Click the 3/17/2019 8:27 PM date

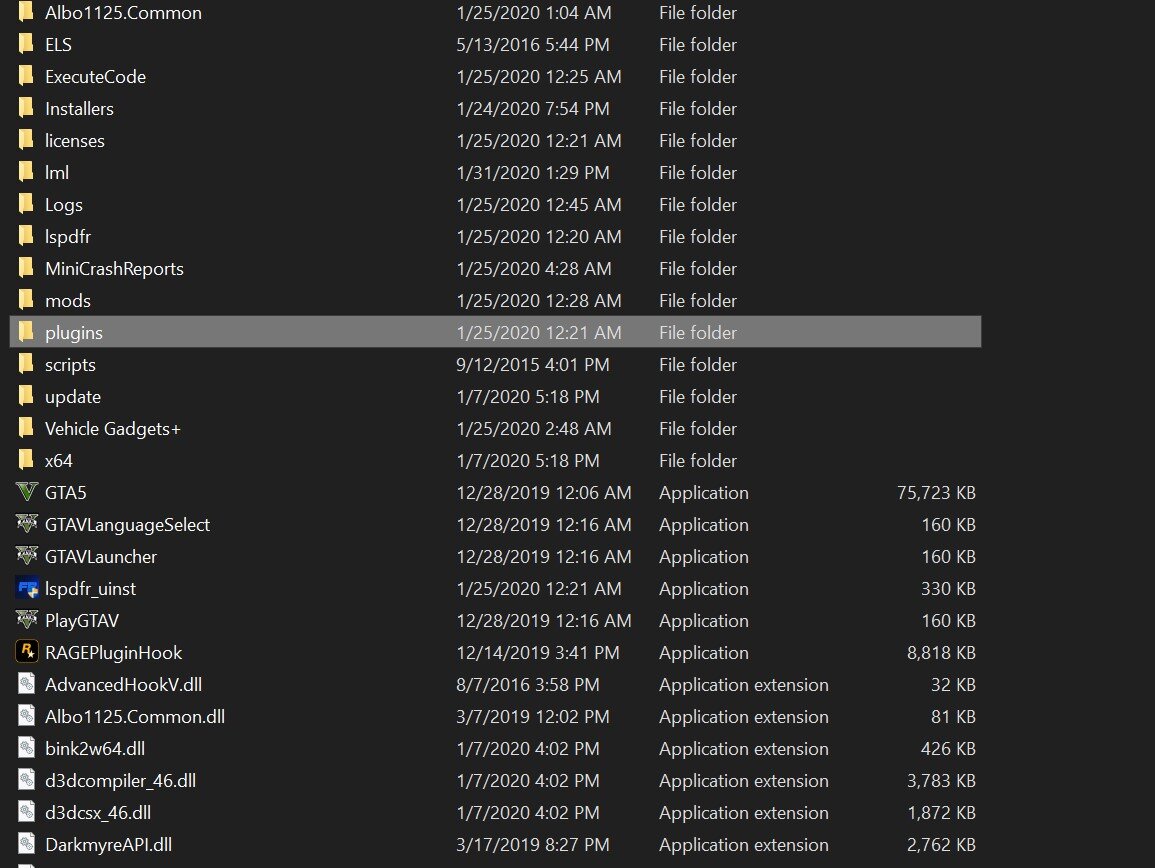click(533, 845)
